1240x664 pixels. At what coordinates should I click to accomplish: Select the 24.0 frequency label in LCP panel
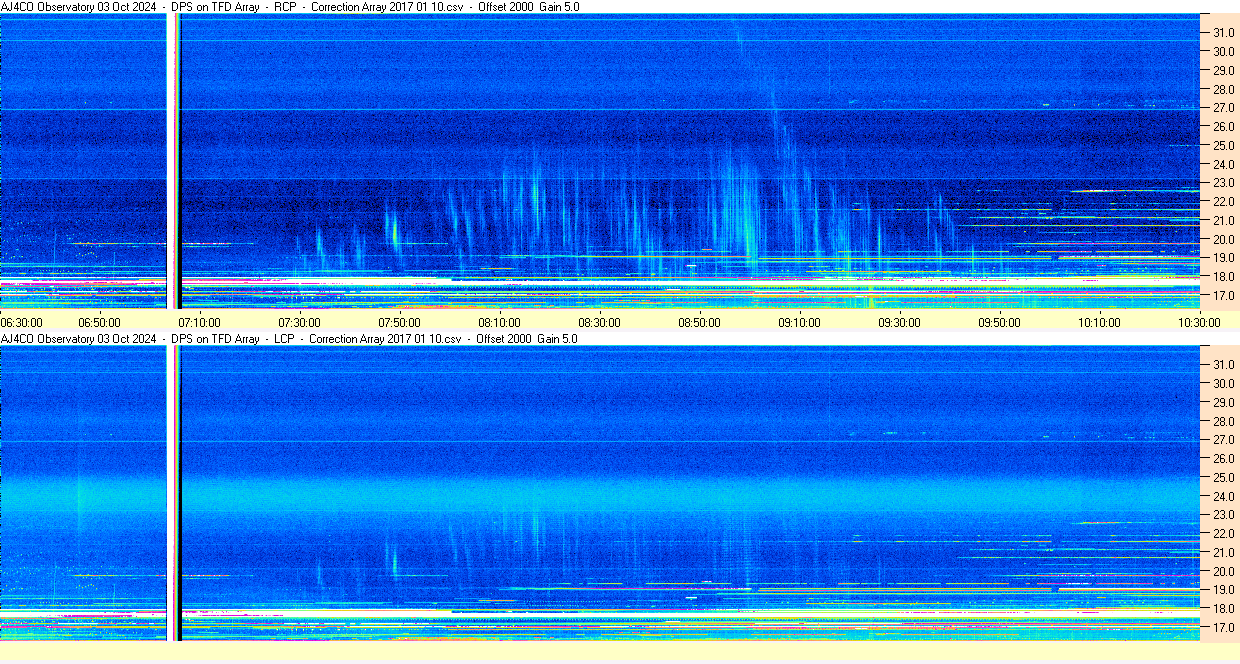1223,497
